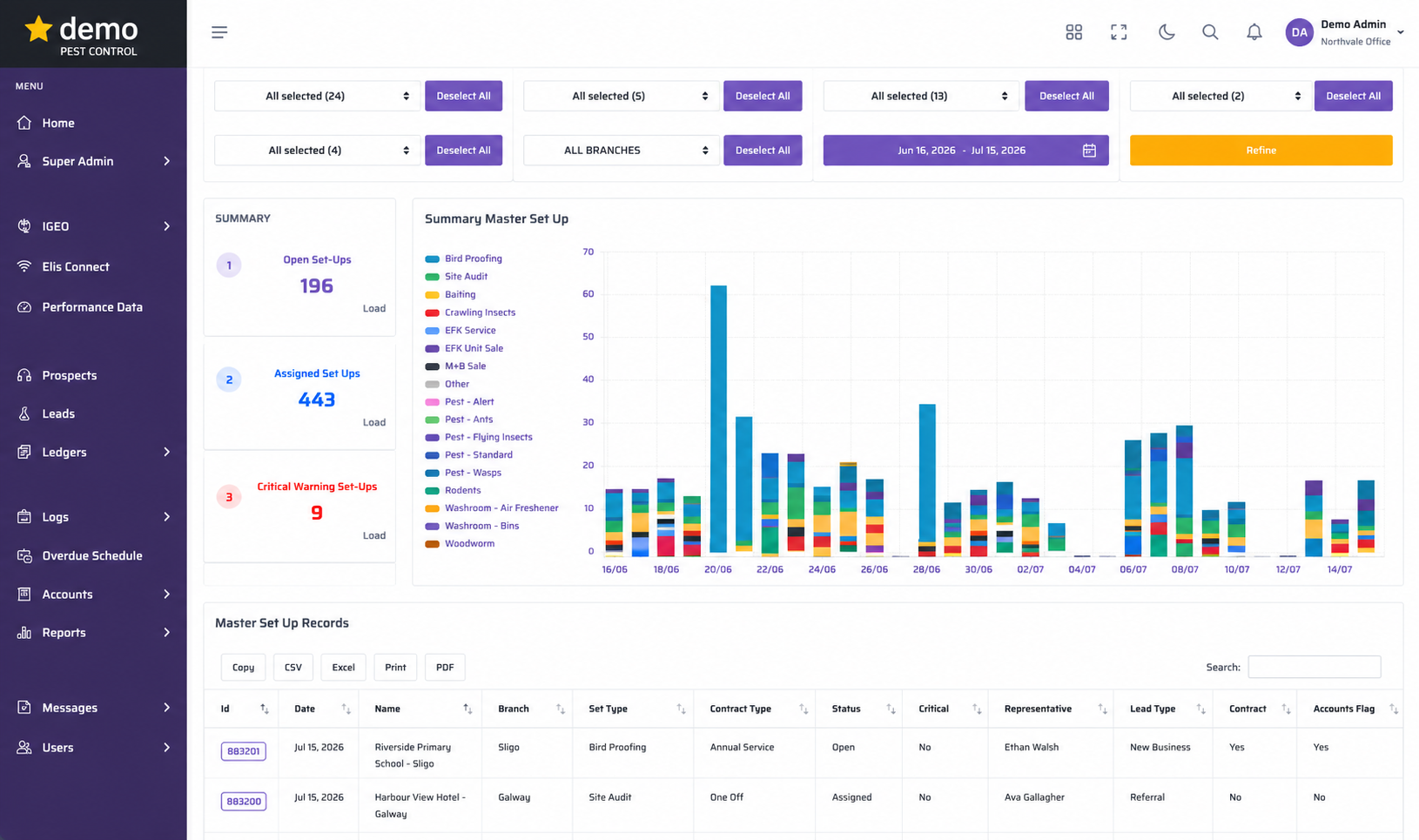Export records with the CSV button
The image size is (1419, 840).
[293, 668]
